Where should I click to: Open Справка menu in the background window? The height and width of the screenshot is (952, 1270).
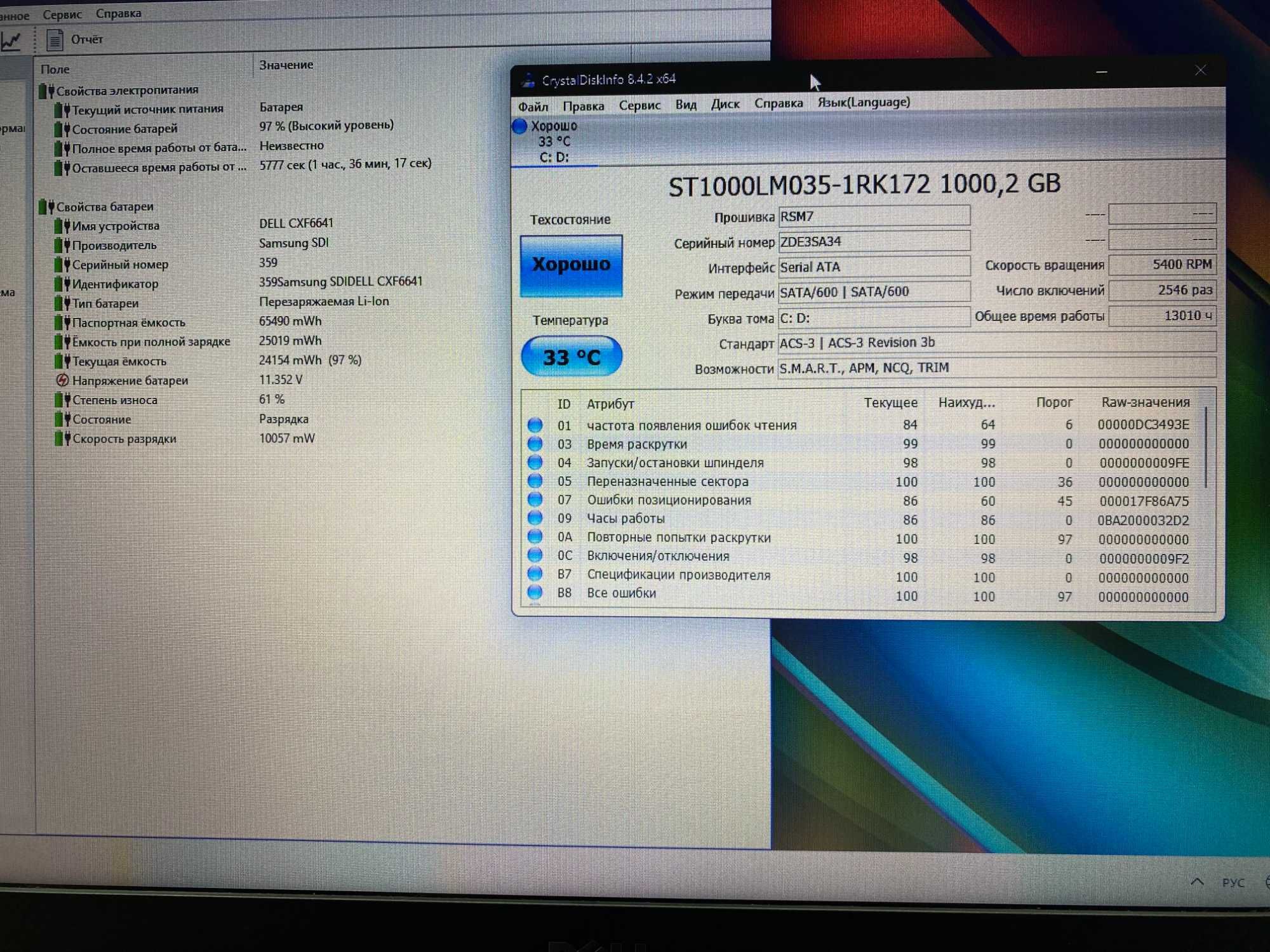tap(119, 13)
